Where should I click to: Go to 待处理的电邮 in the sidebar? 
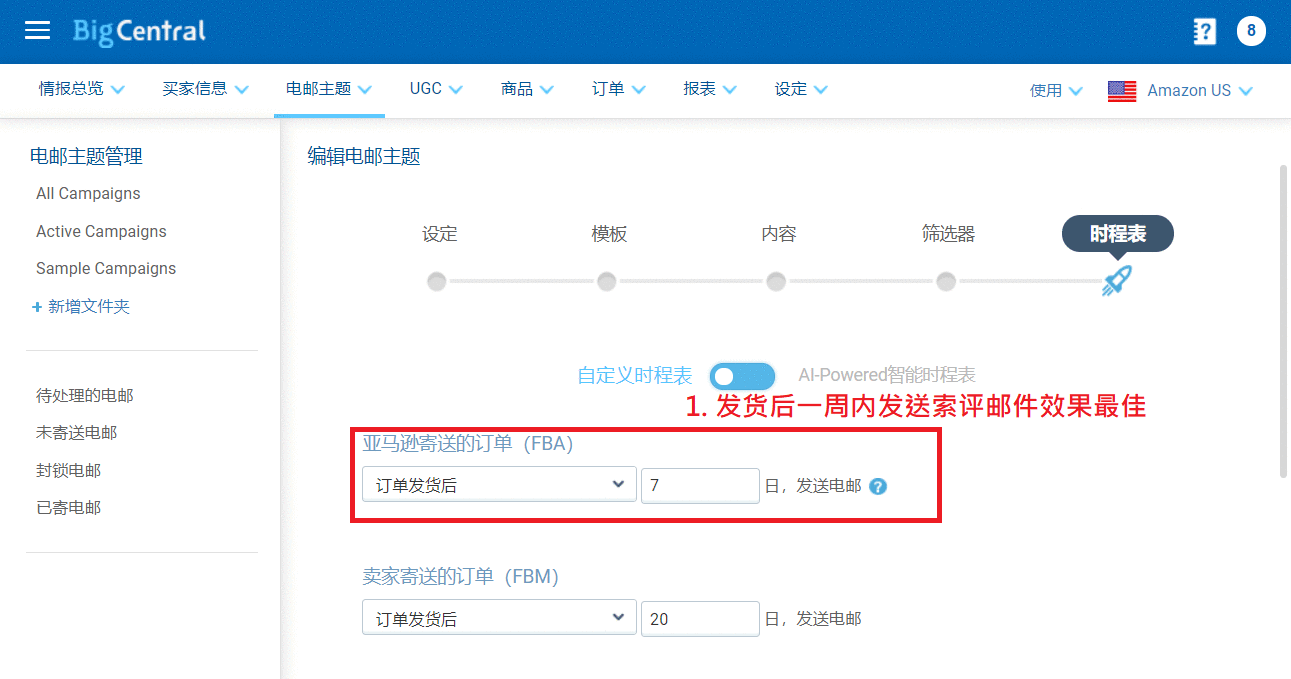[x=85, y=395]
